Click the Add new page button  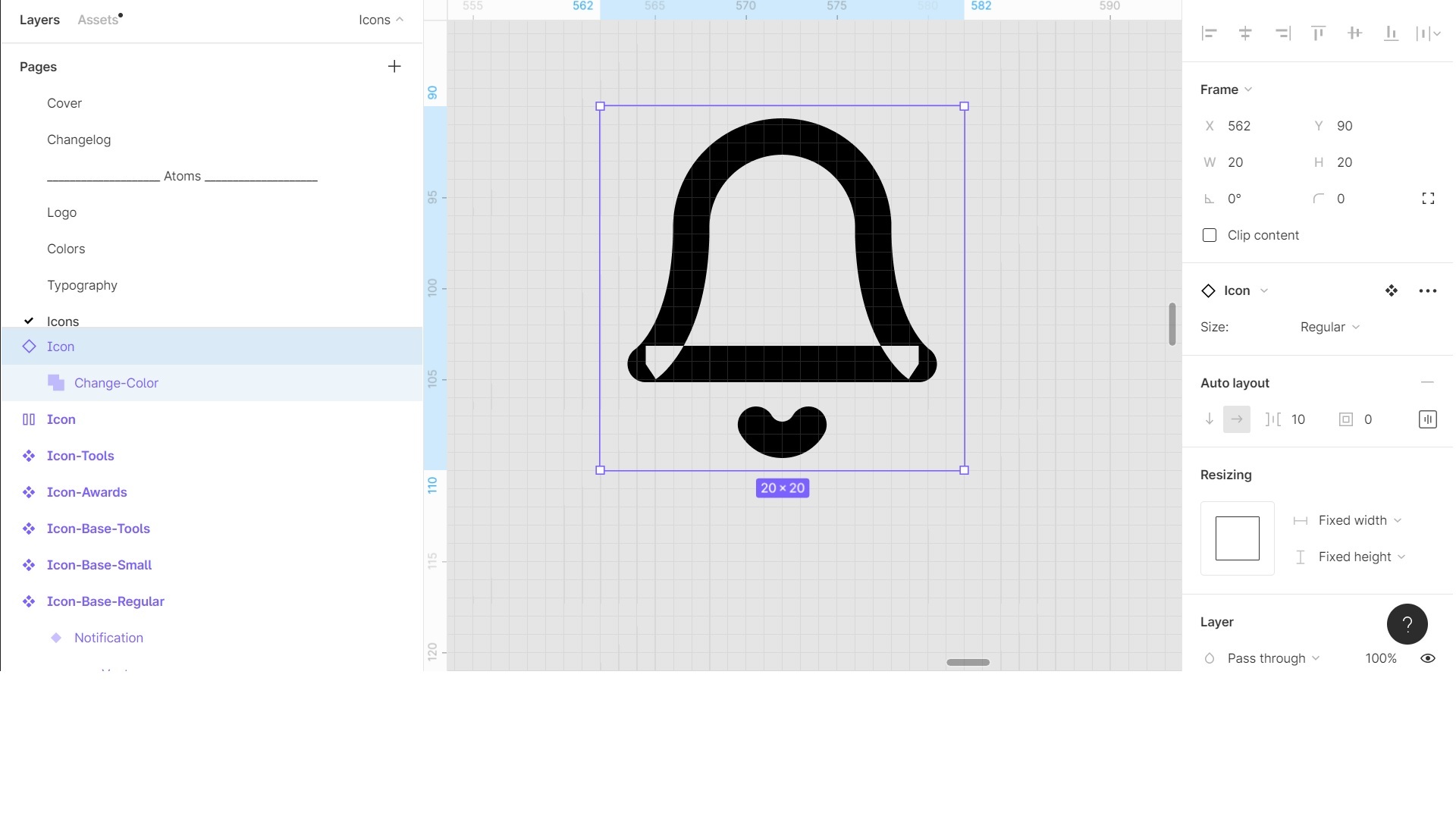[x=395, y=66]
